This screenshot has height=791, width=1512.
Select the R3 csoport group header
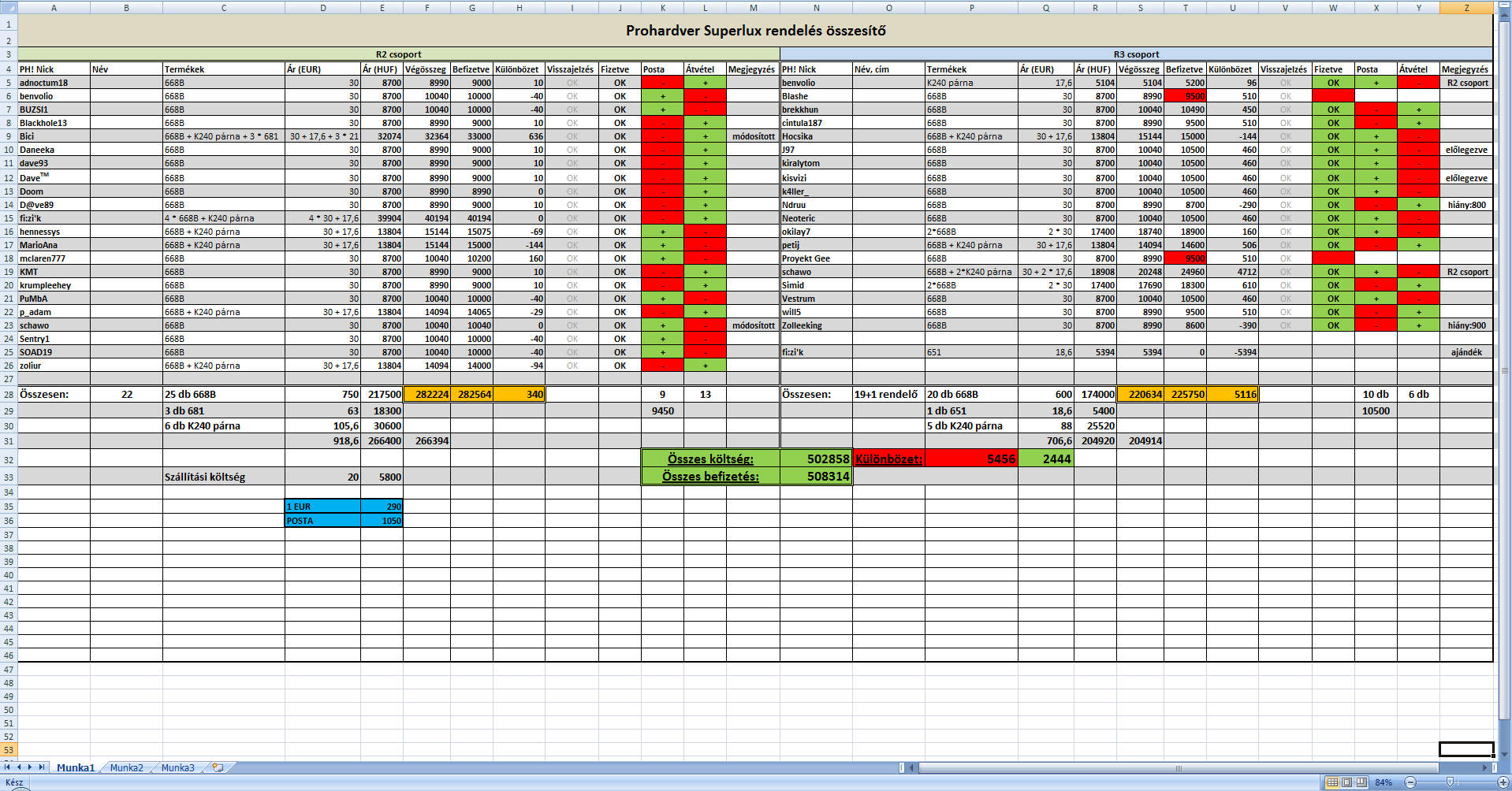tap(1136, 54)
